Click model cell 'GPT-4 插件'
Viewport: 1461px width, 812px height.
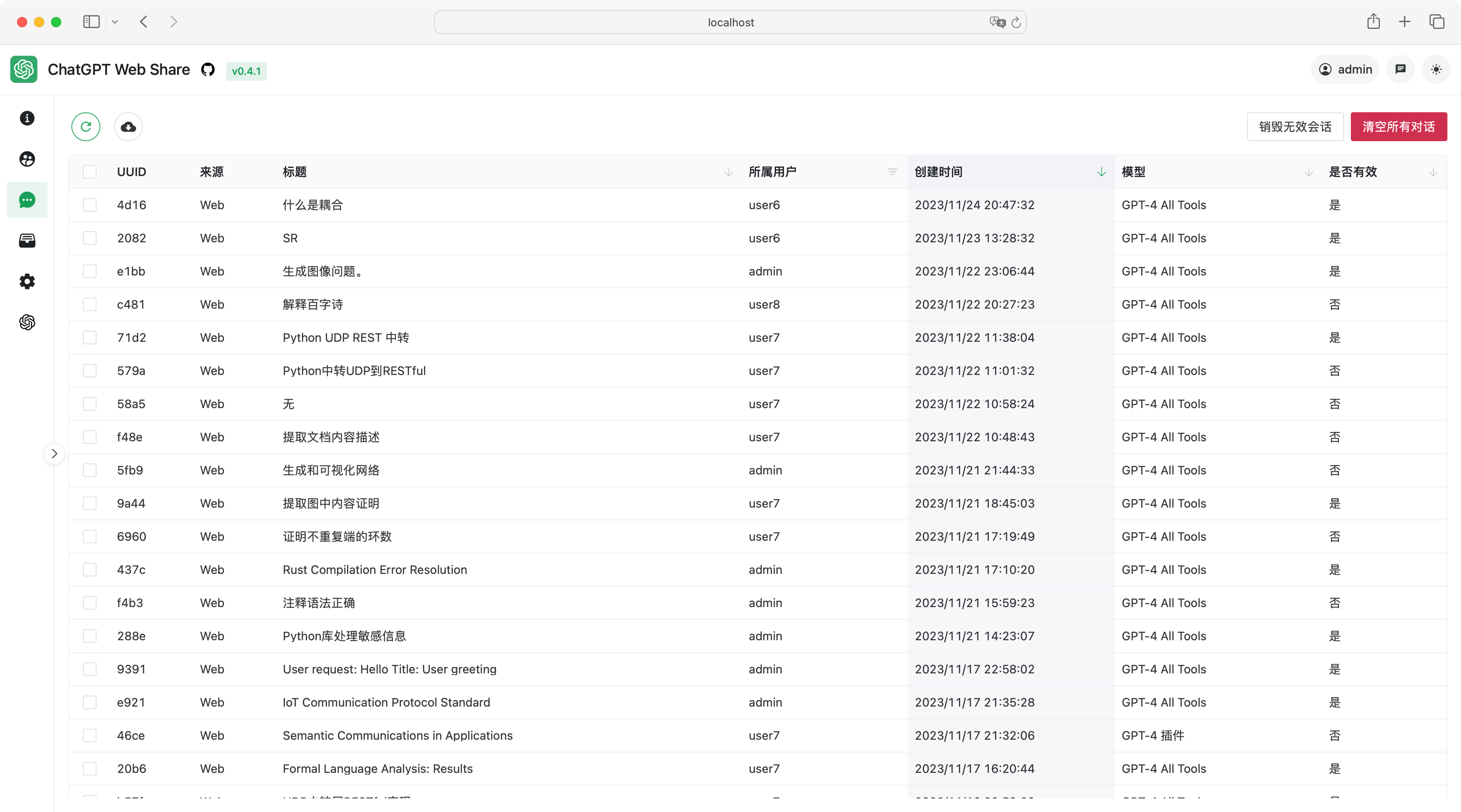1153,735
